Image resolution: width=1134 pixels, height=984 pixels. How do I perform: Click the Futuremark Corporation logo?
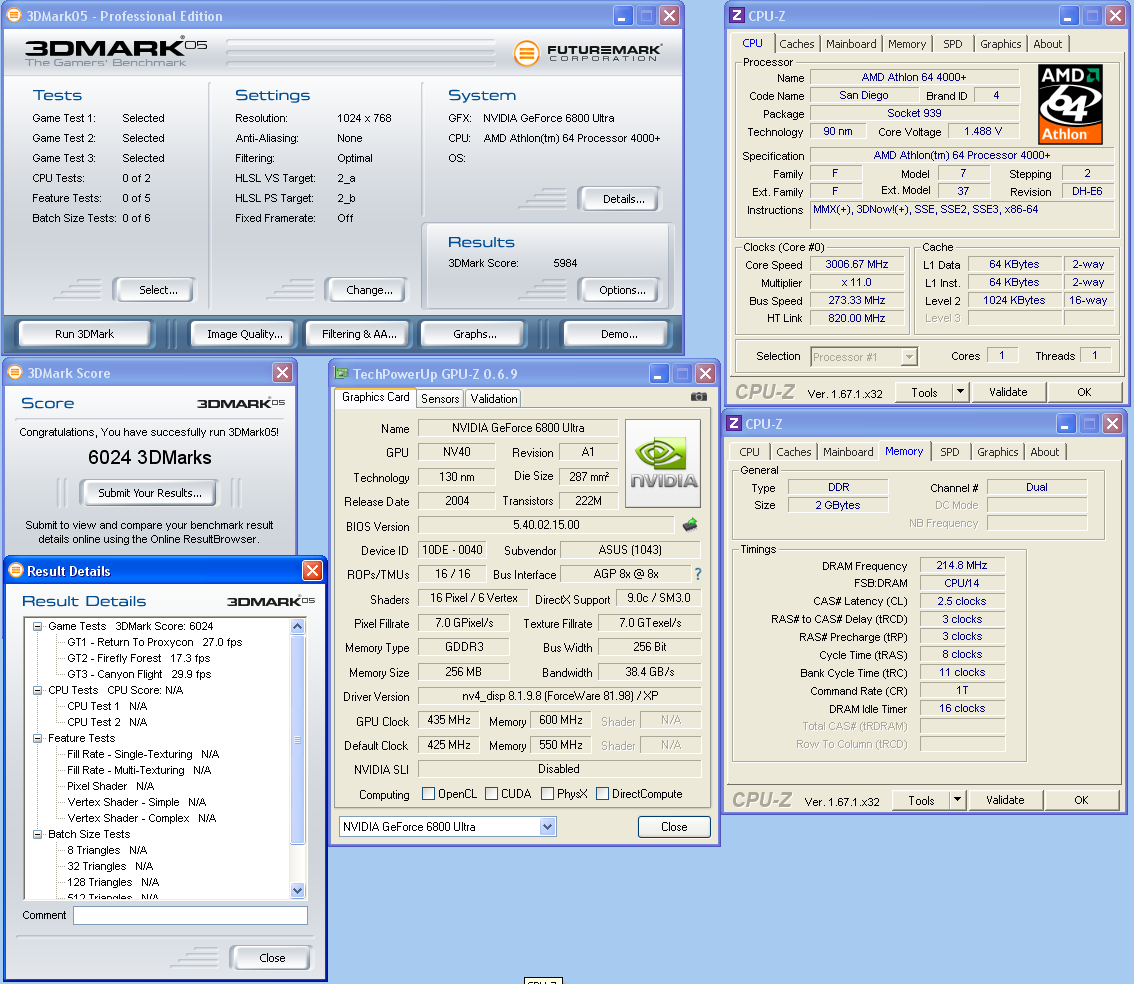[587, 53]
